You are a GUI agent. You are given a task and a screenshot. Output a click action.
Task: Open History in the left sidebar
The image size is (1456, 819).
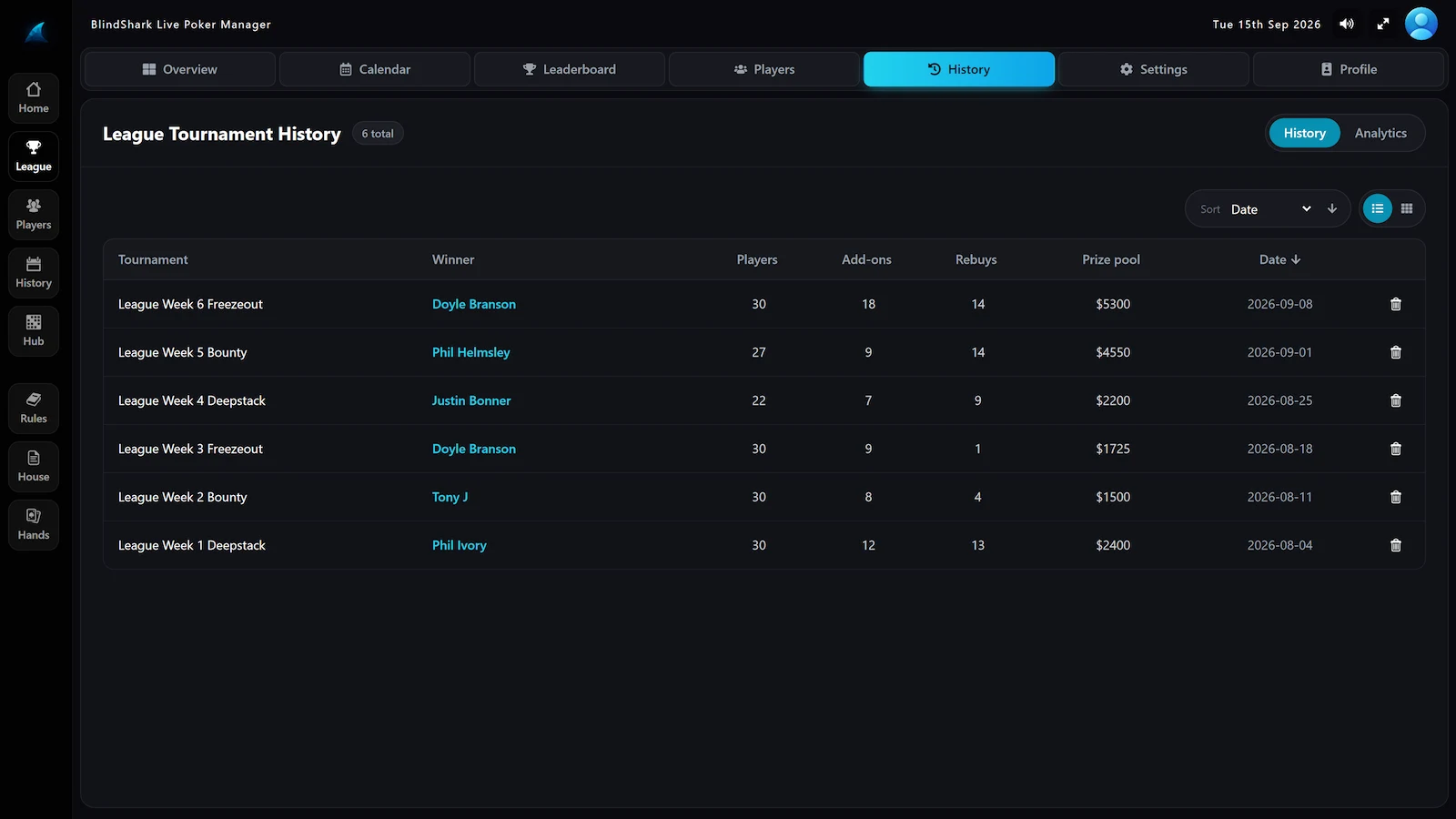34,273
